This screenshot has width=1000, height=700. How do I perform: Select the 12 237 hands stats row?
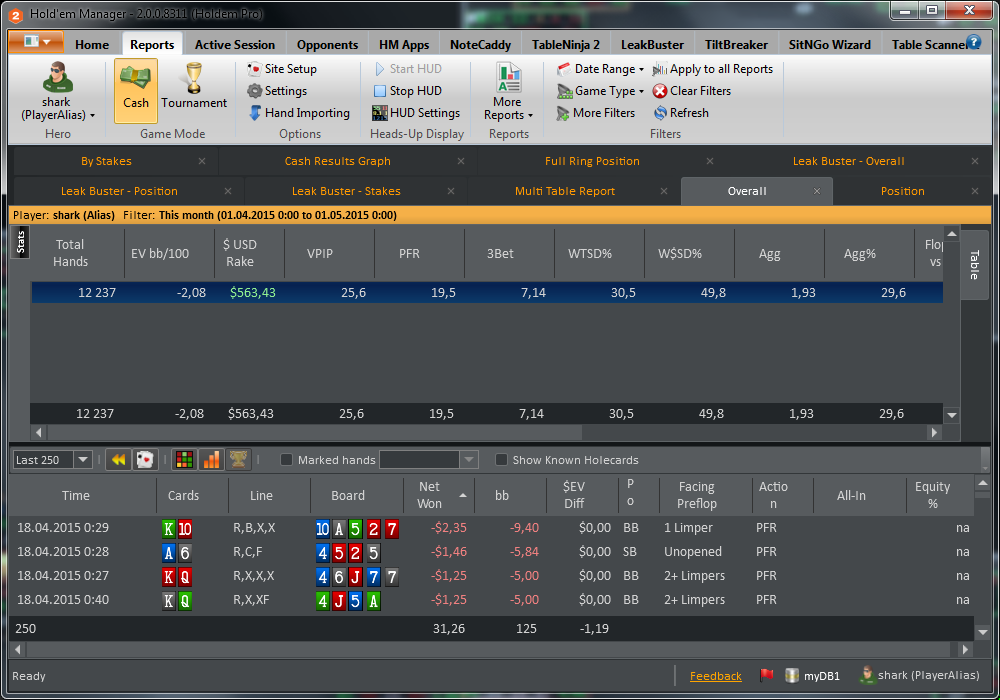pyautogui.click(x=487, y=293)
